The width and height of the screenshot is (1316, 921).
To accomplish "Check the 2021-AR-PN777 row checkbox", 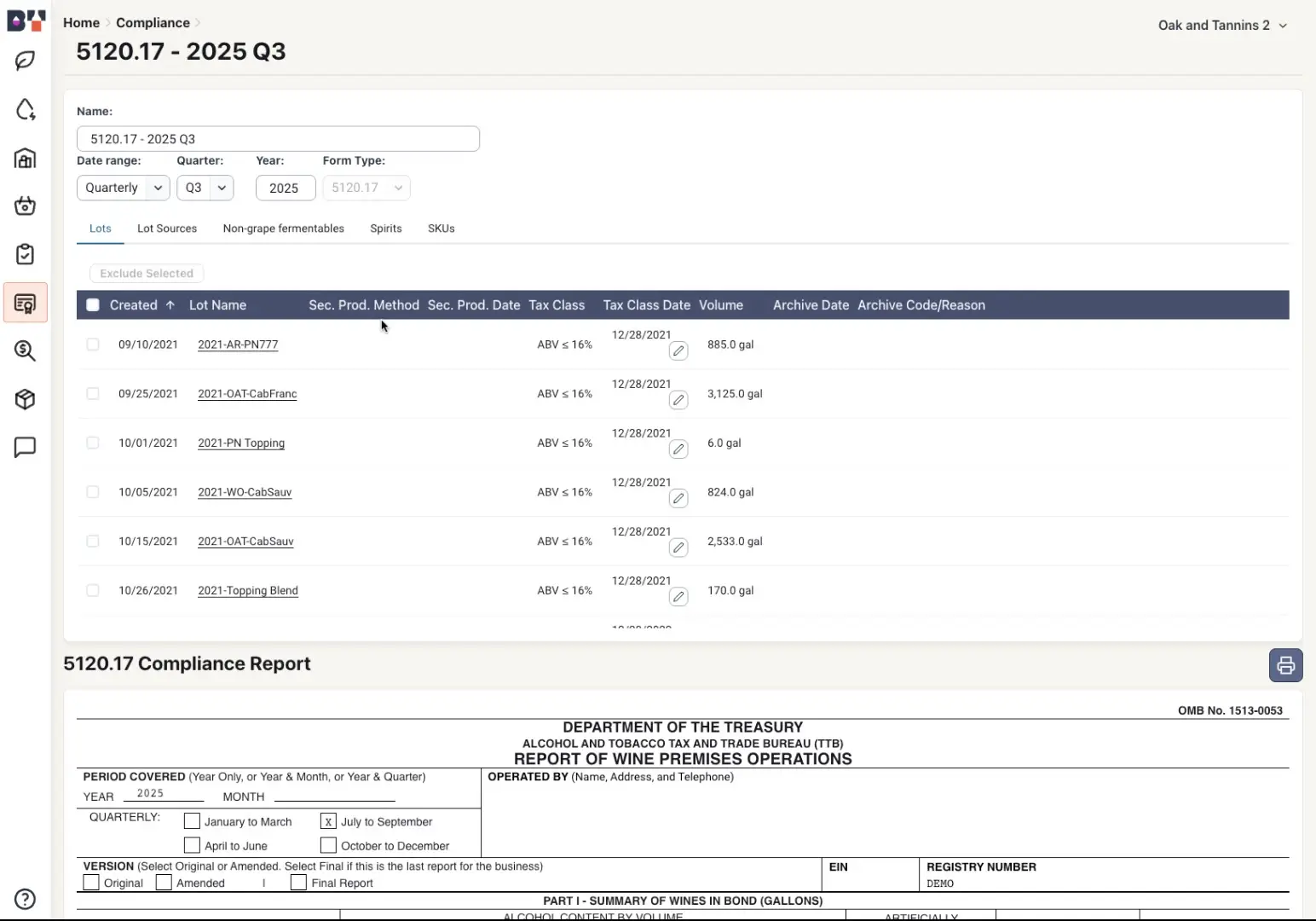I will [x=93, y=345].
